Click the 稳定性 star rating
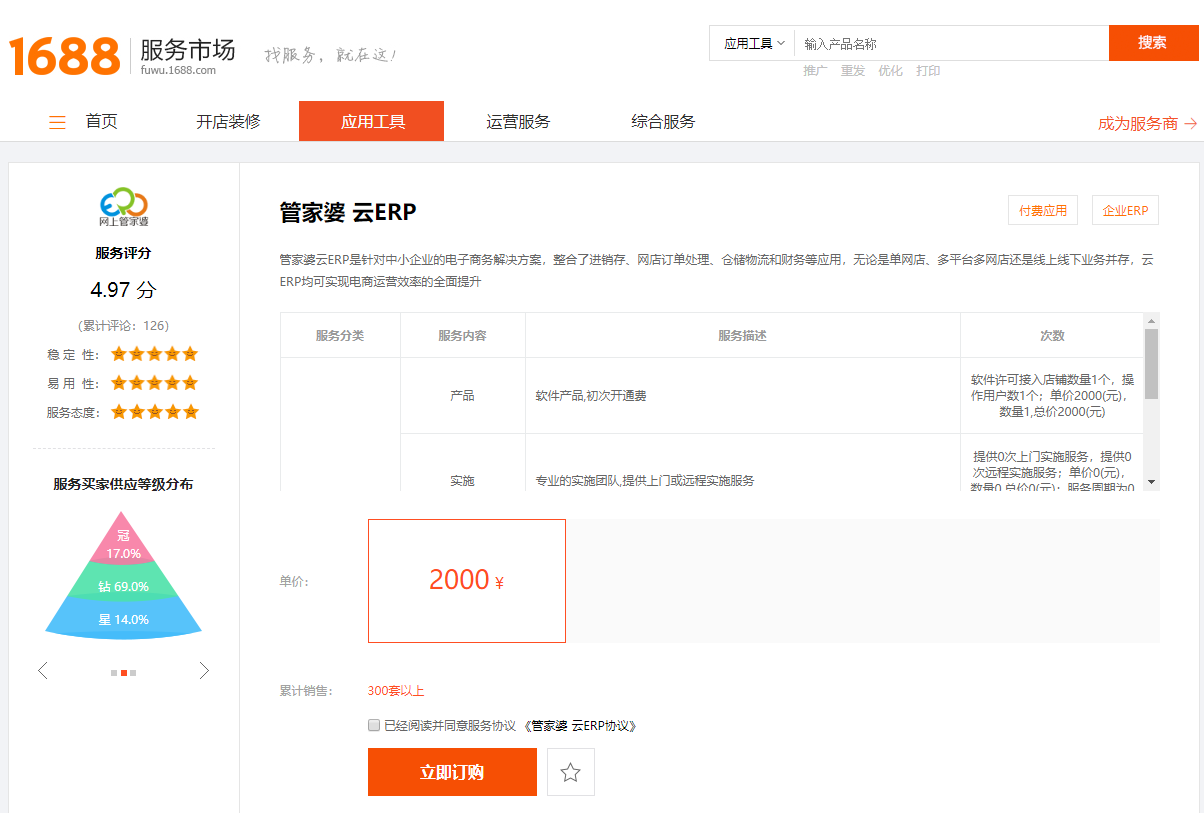The height and width of the screenshot is (813, 1204). 154,354
